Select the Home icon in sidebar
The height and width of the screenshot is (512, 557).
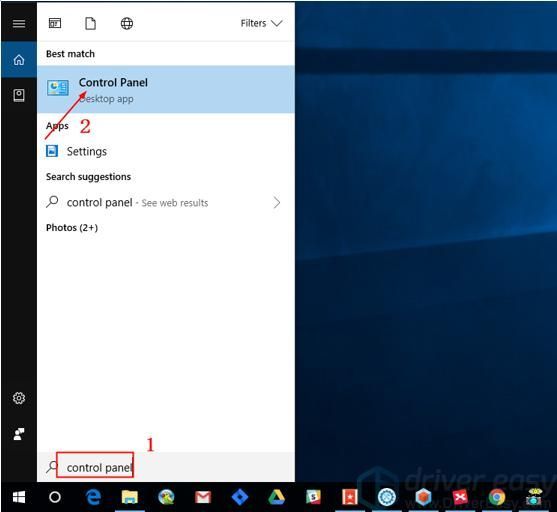[x=19, y=59]
